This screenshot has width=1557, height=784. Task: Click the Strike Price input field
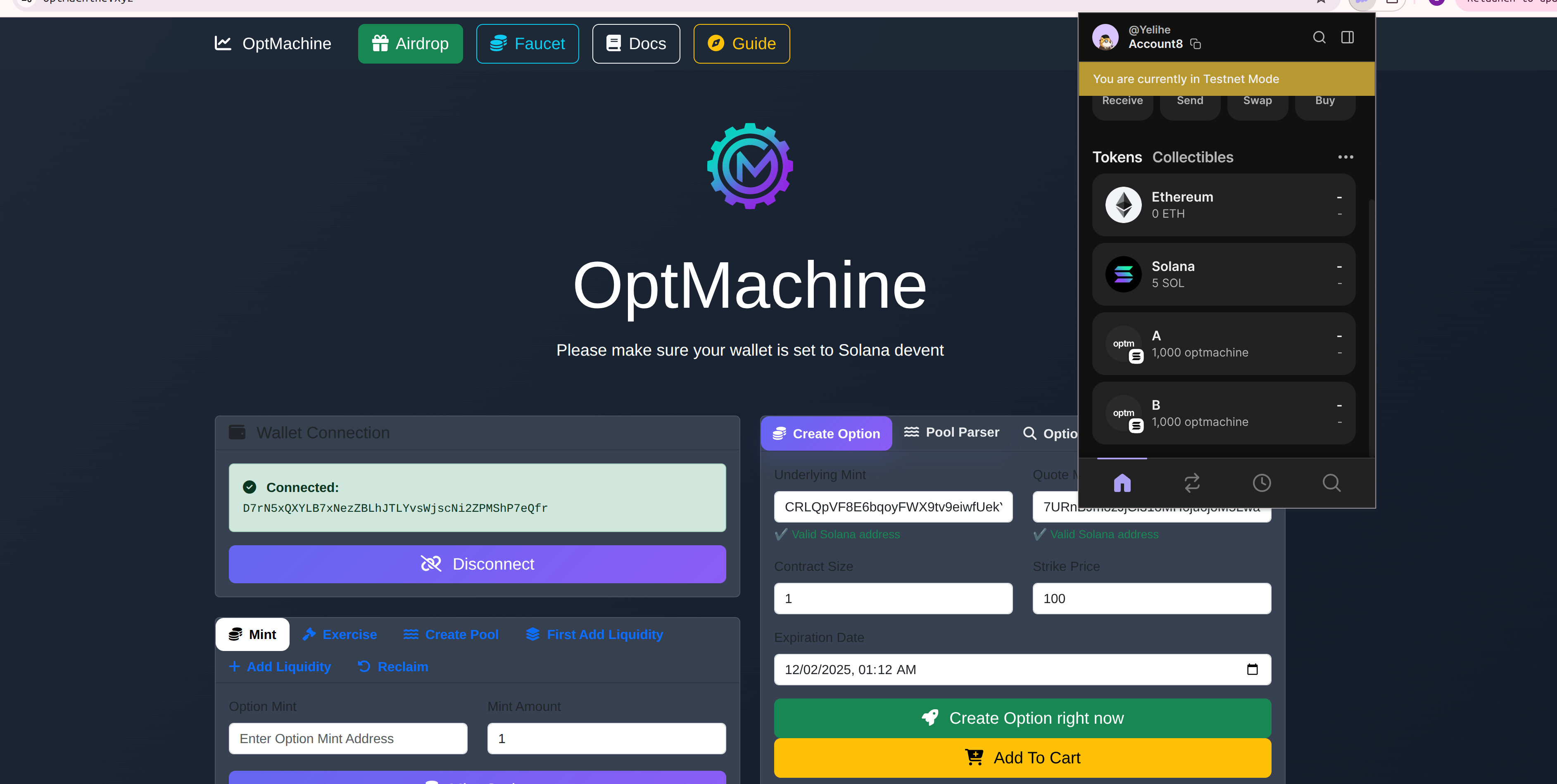pos(1151,599)
